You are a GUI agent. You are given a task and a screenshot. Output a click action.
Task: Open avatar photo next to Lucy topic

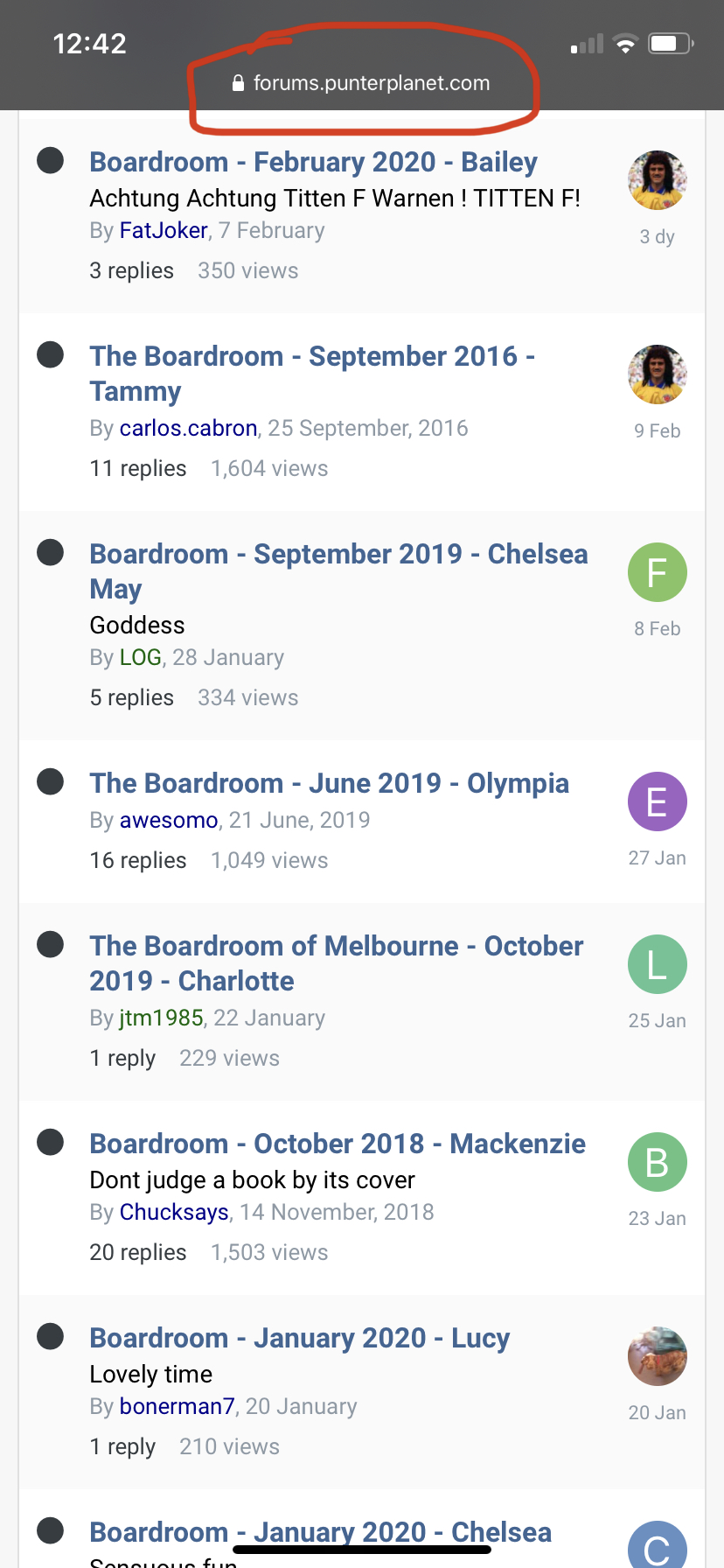coord(657,1357)
